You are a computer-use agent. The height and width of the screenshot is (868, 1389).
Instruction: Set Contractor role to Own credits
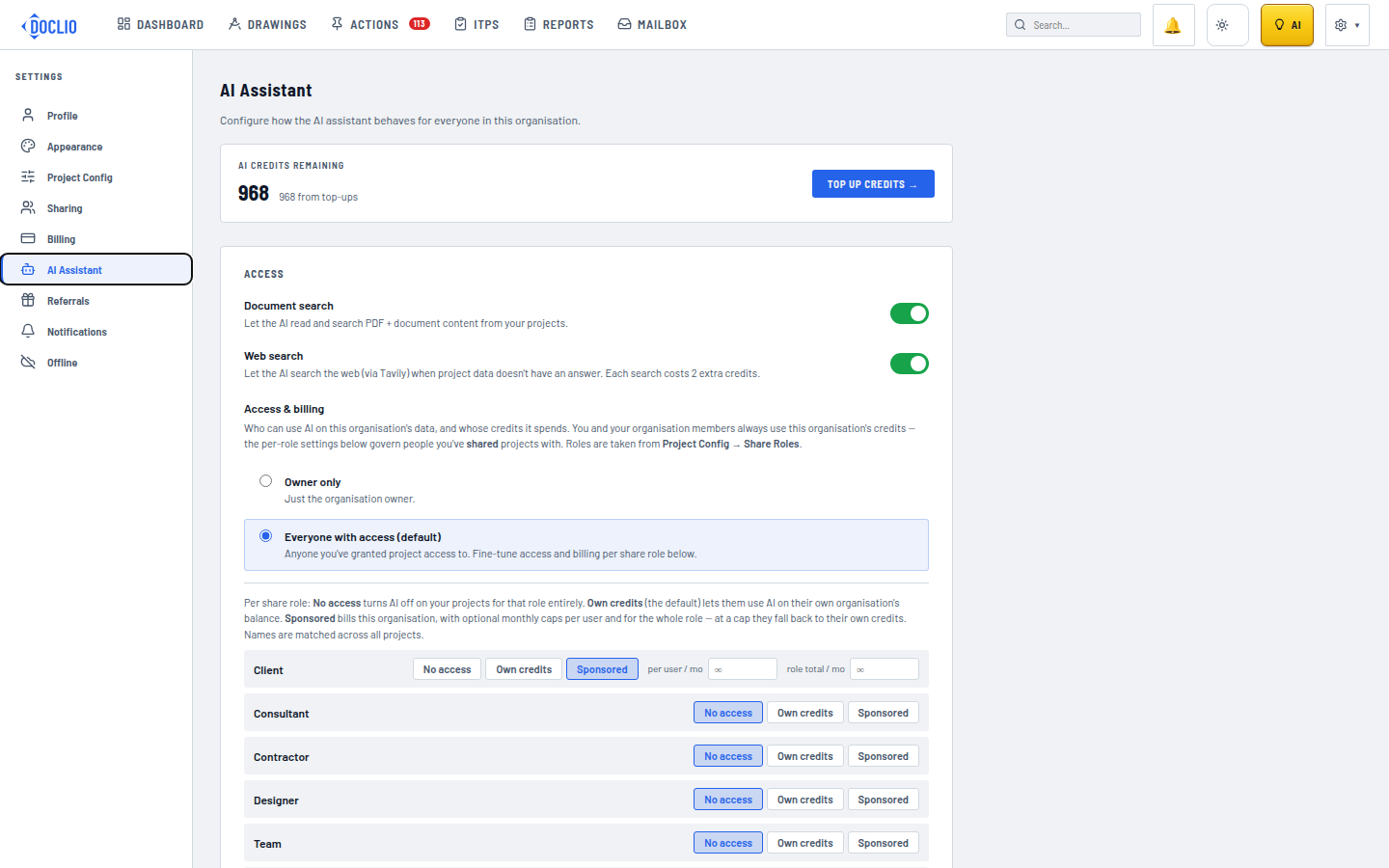tap(805, 756)
